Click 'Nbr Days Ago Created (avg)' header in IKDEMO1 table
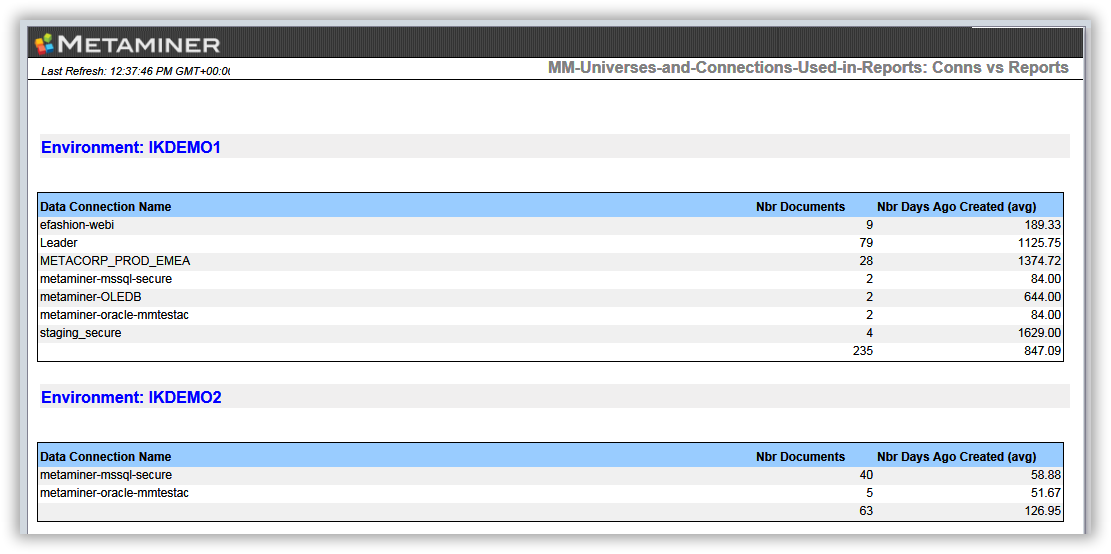 point(957,207)
